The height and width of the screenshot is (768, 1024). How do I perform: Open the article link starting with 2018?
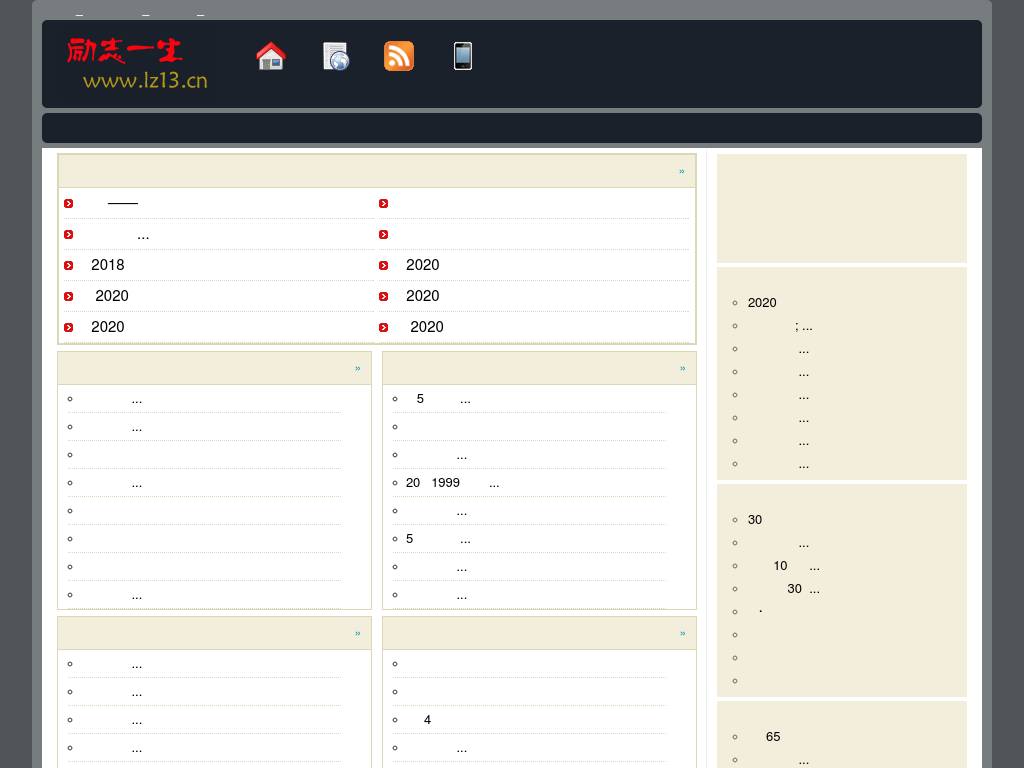coord(108,265)
